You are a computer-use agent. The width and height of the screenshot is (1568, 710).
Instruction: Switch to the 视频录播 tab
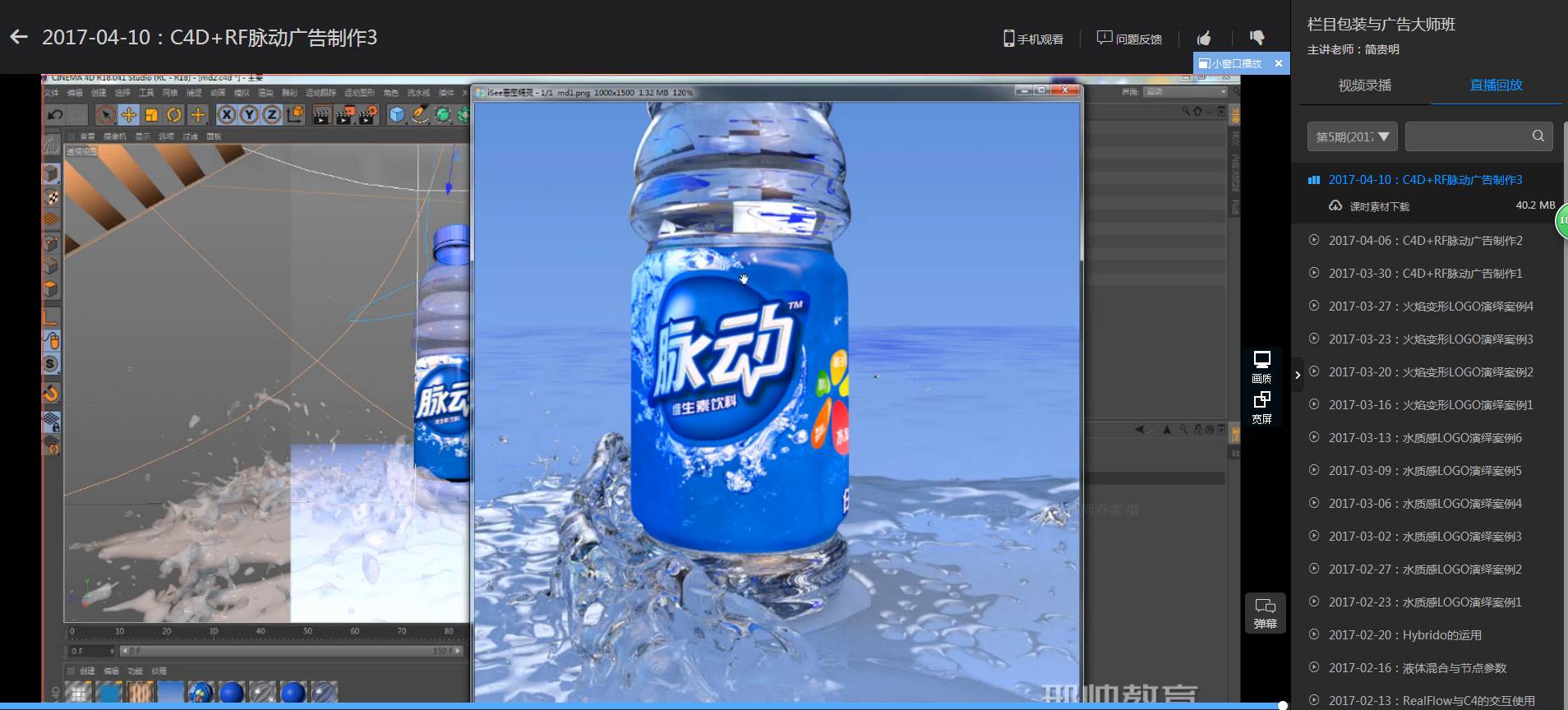pos(1364,85)
